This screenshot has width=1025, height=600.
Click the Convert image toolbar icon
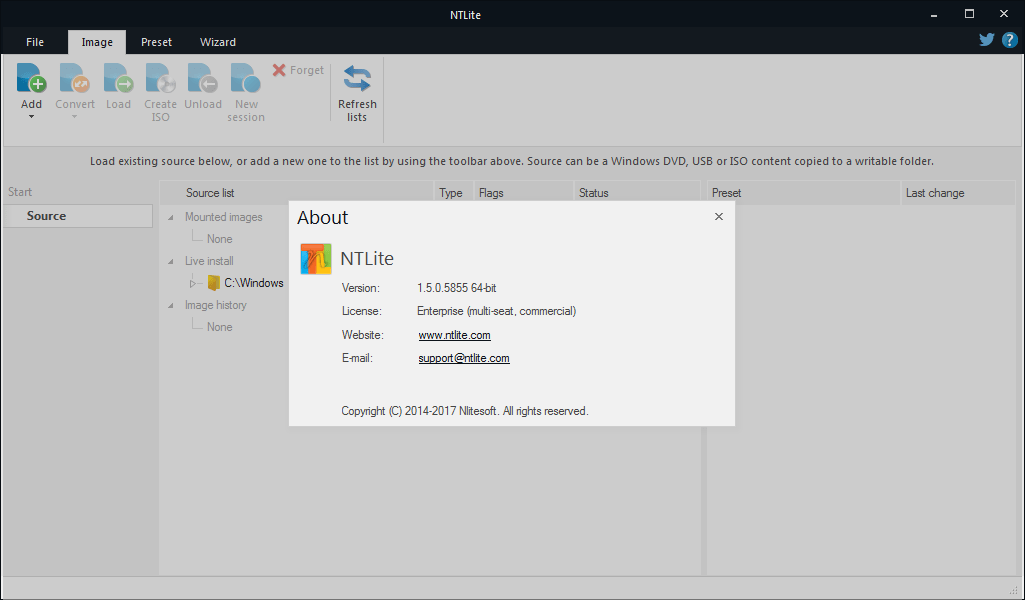pyautogui.click(x=75, y=79)
